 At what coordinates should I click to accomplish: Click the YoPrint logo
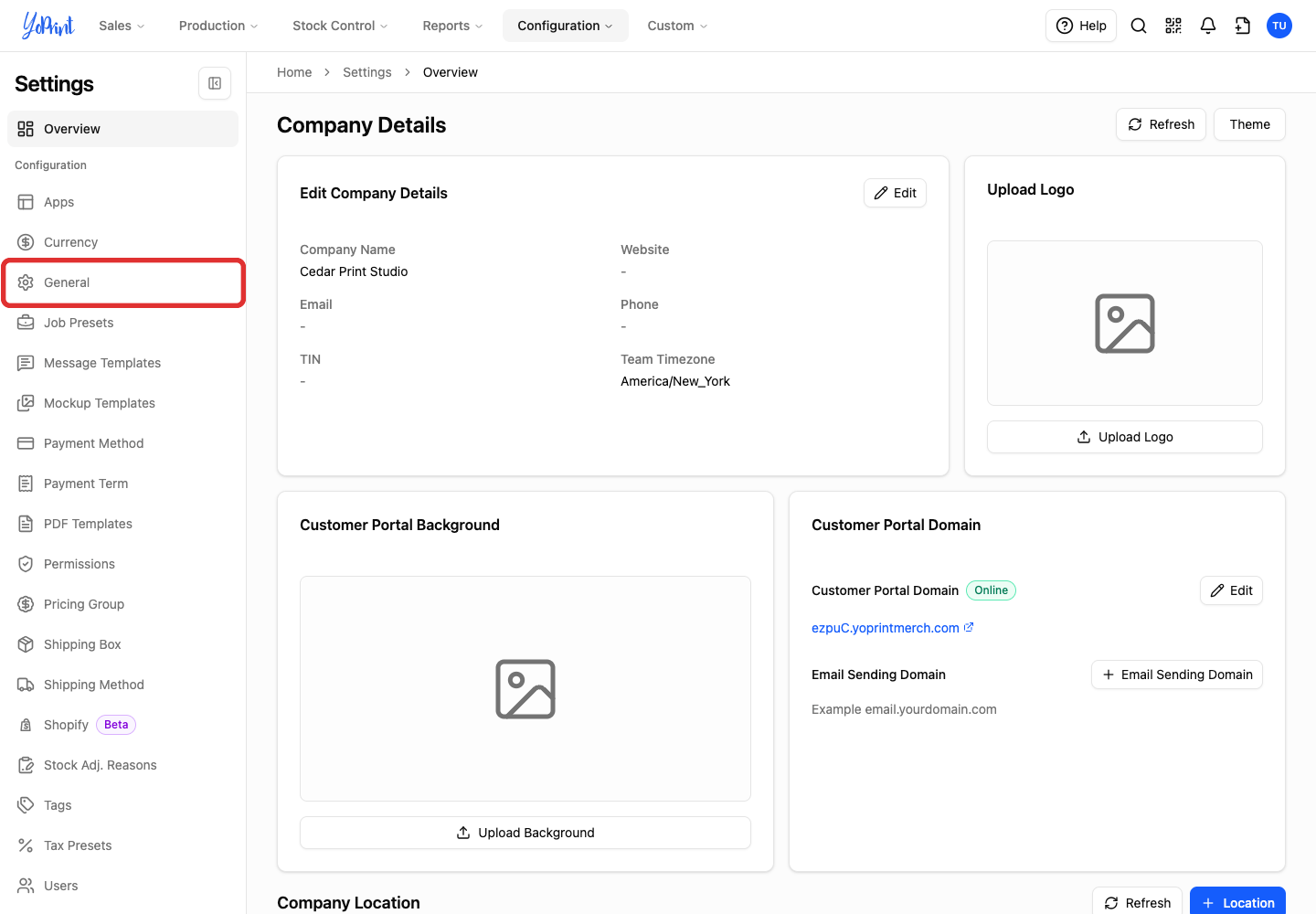tap(48, 26)
